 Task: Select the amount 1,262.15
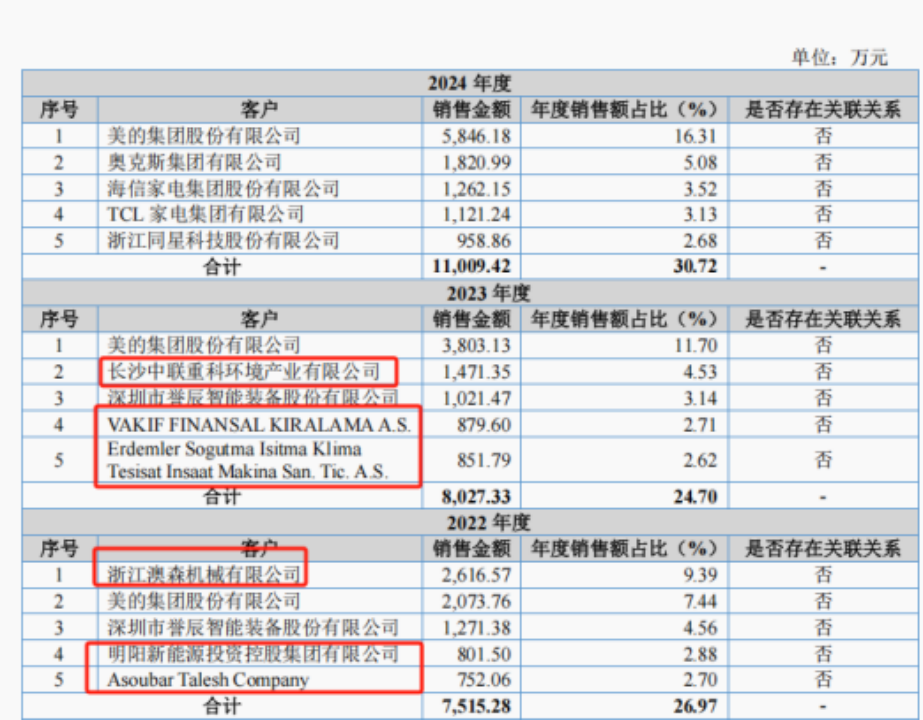coord(476,189)
